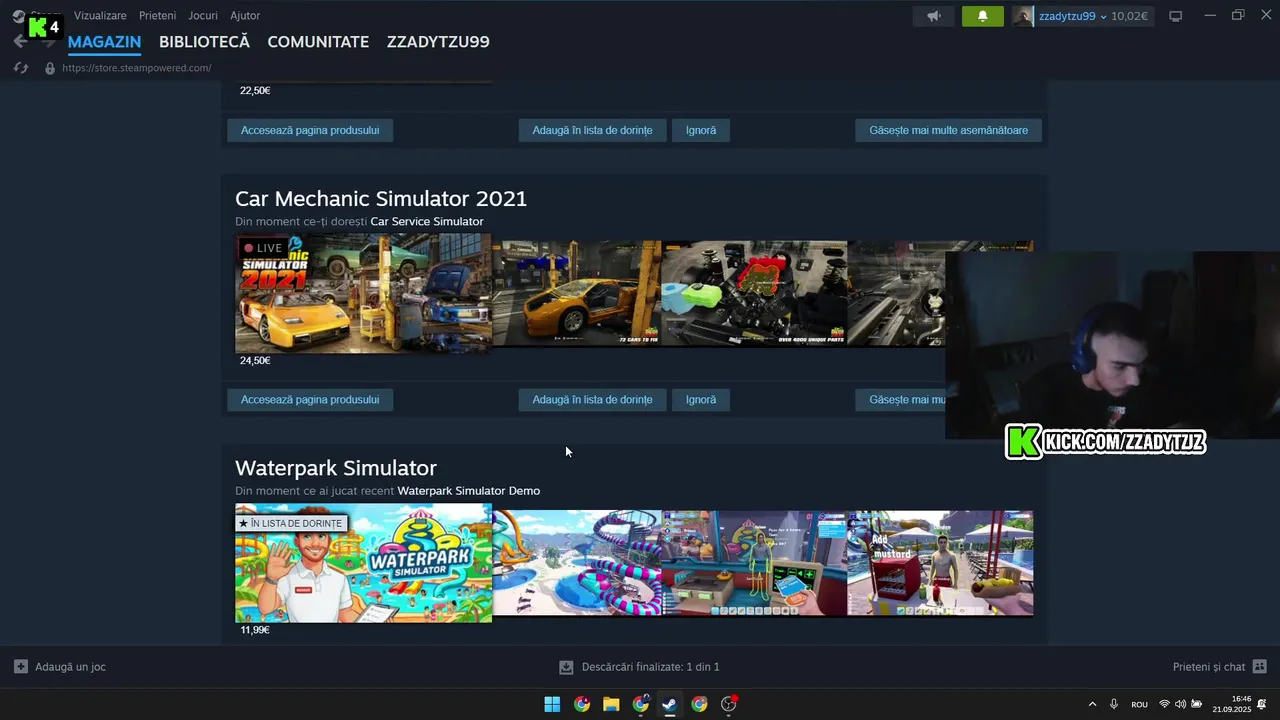View the Waterpark tablet interface screenshot

point(754,563)
